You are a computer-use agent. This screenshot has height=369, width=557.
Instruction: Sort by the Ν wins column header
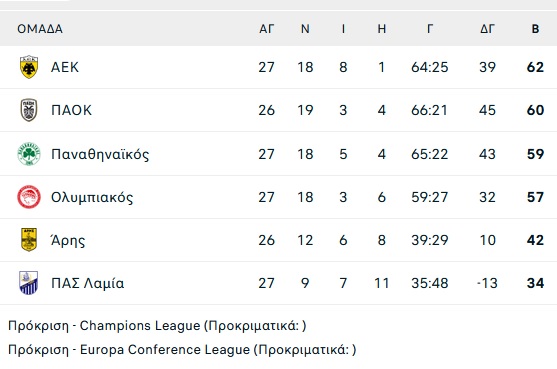pyautogui.click(x=305, y=29)
